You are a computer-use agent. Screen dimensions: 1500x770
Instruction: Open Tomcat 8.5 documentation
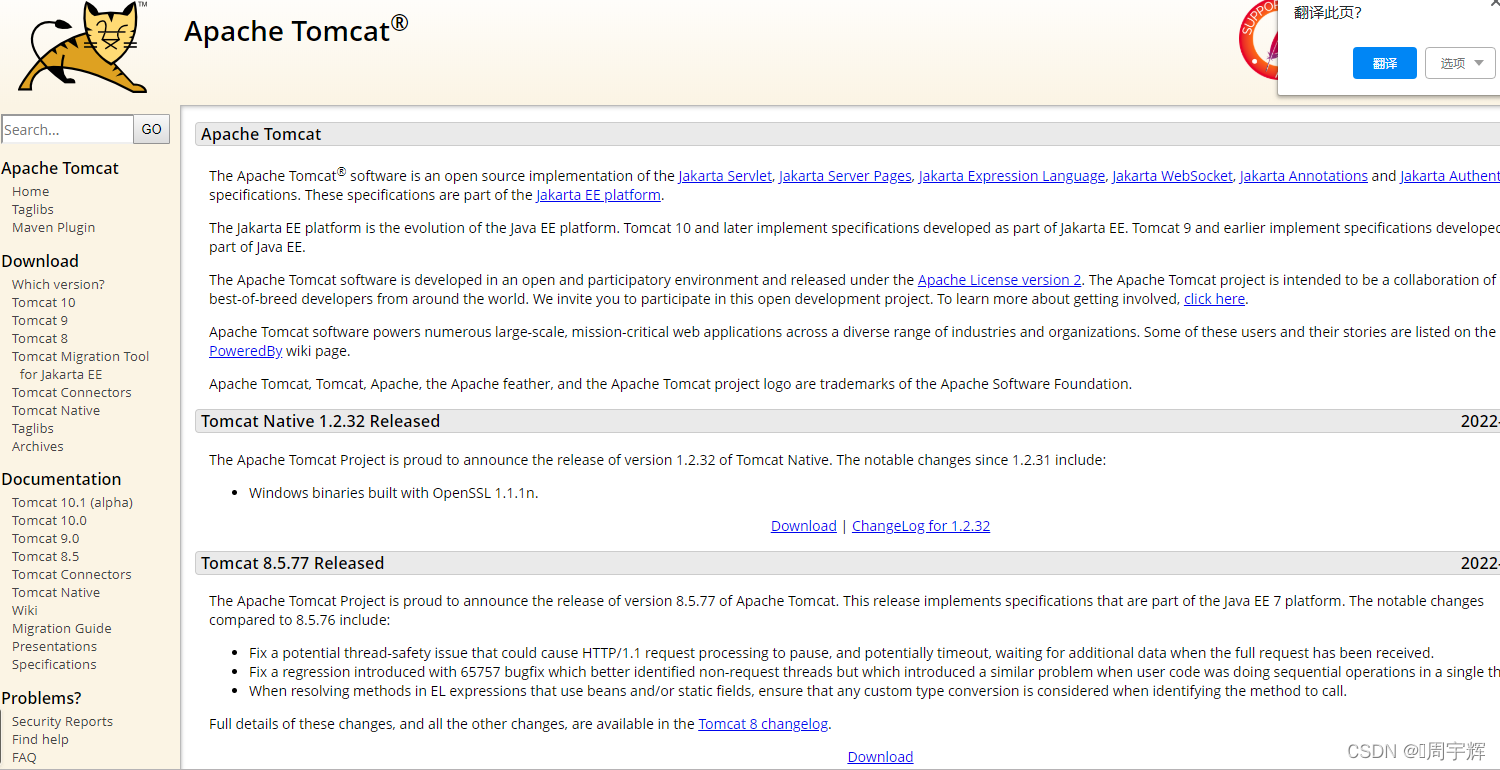point(45,557)
